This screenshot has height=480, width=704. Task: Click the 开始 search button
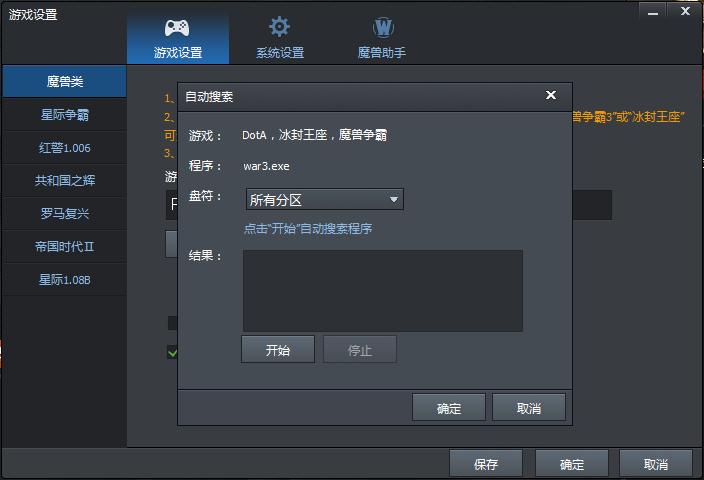[x=278, y=349]
